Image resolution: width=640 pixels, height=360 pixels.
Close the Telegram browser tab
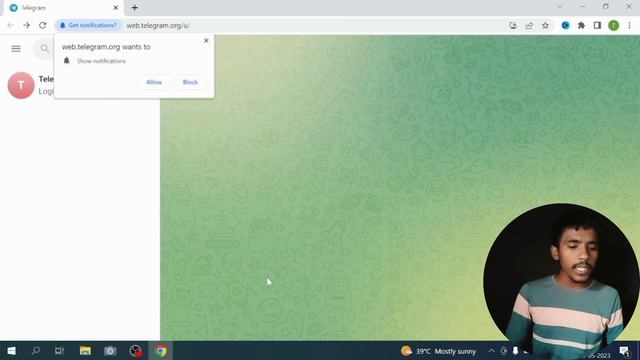click(116, 7)
